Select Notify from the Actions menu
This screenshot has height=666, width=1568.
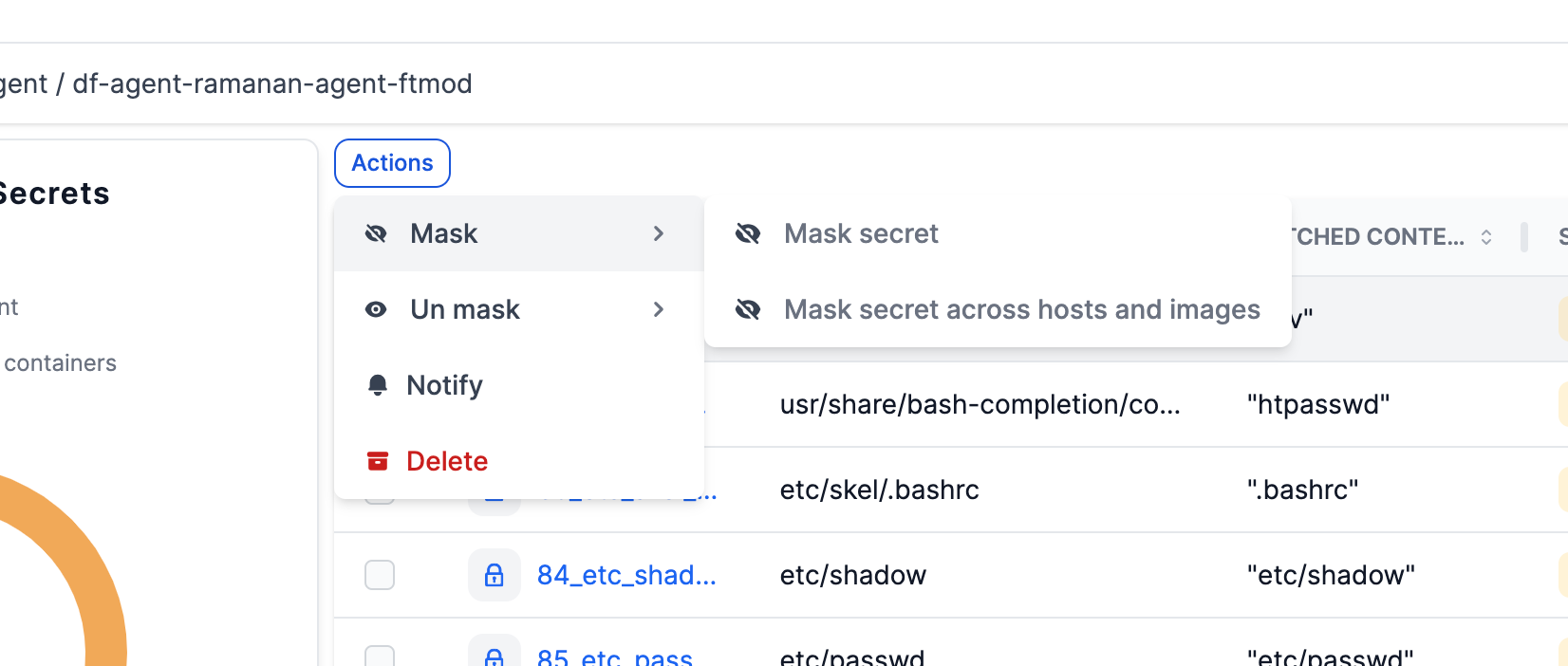point(445,384)
